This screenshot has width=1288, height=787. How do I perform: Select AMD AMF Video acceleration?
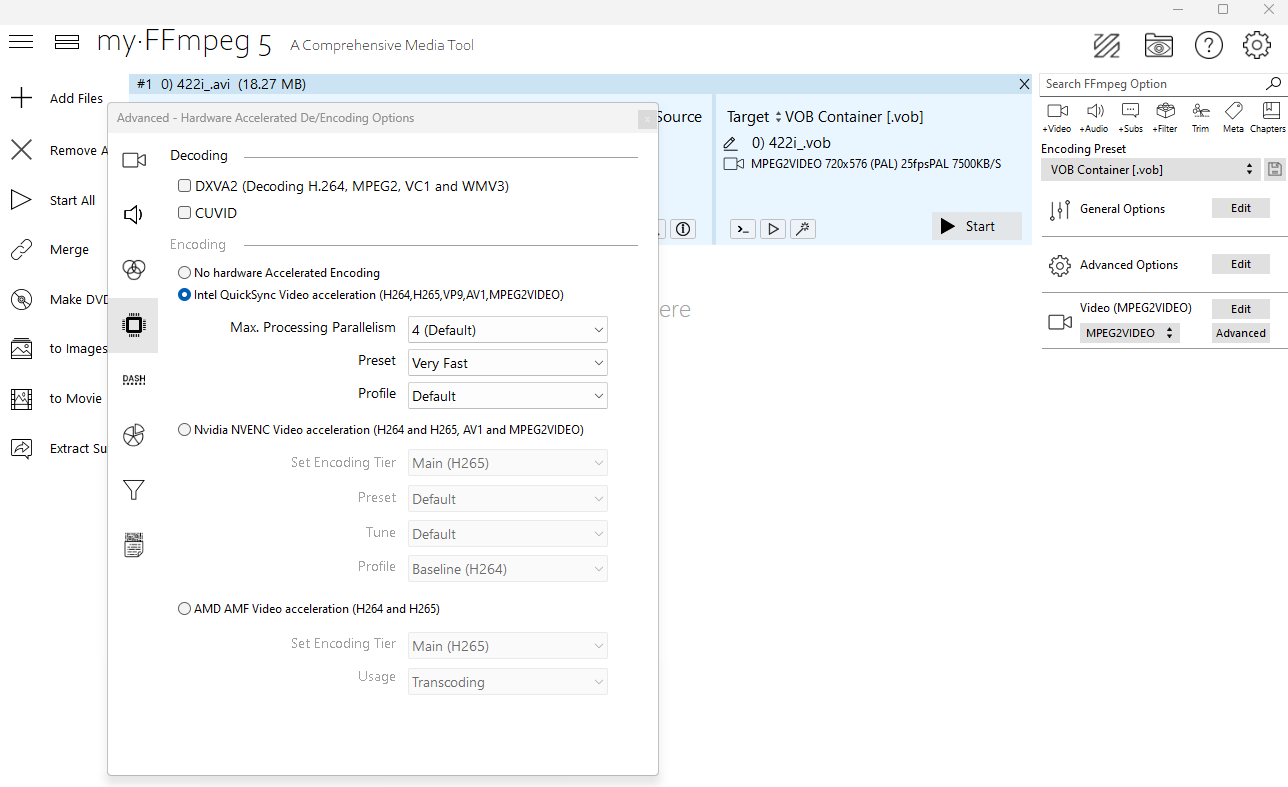click(184, 608)
